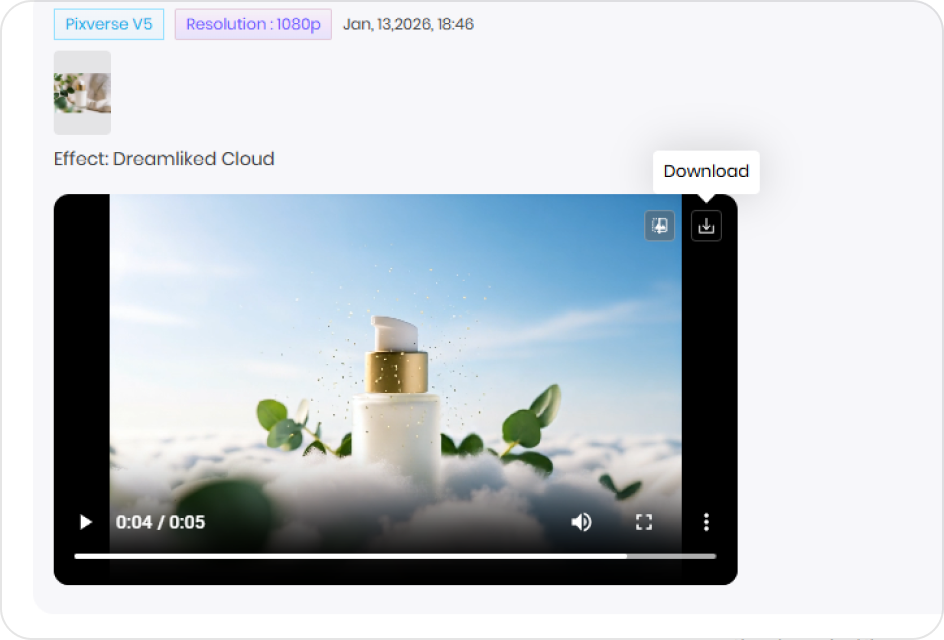Click the fullscreen icon in the player
The image size is (944, 640).
point(643,521)
